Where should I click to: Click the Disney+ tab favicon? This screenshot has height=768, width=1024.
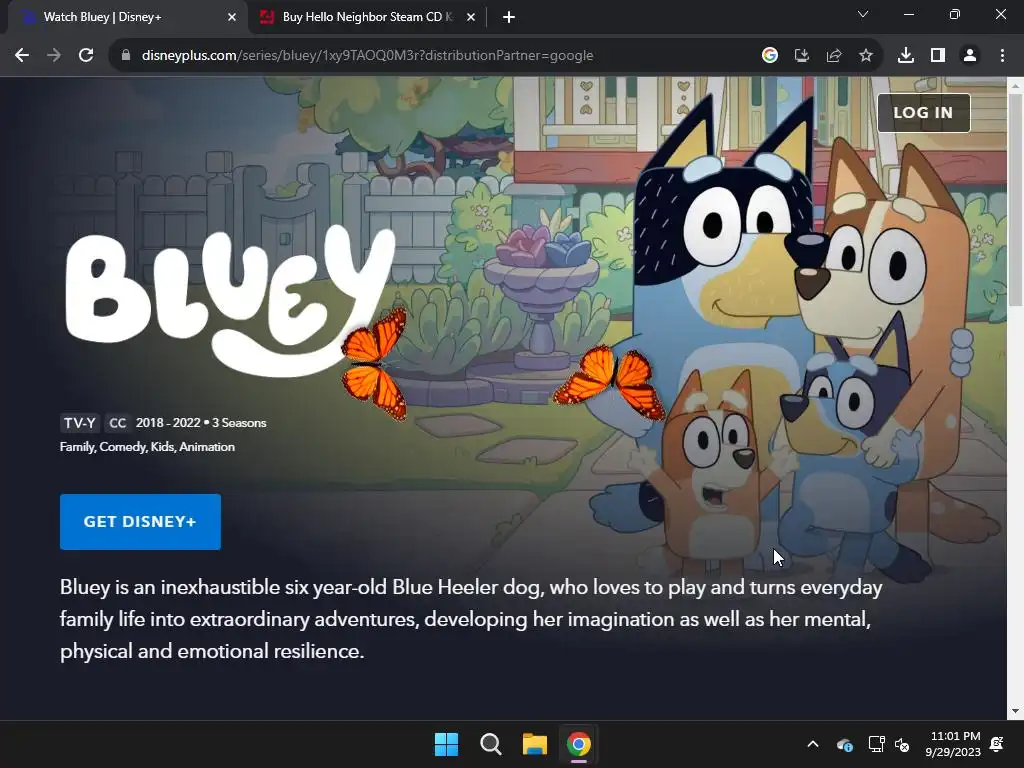(x=28, y=18)
